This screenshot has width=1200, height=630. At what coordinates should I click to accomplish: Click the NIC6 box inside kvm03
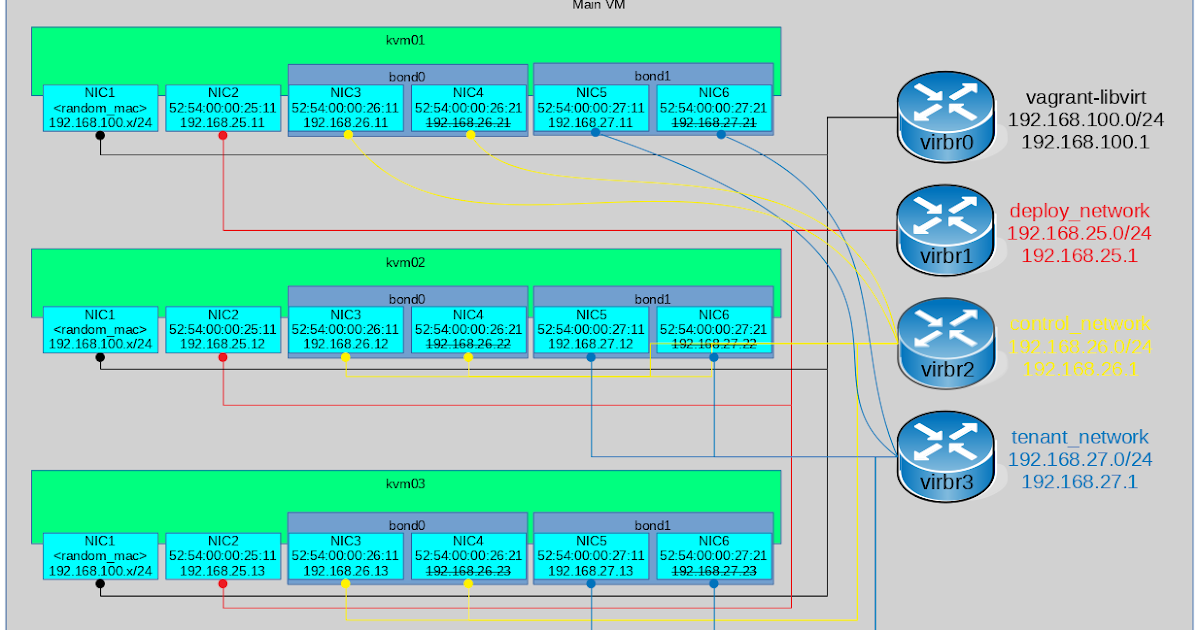(x=715, y=555)
